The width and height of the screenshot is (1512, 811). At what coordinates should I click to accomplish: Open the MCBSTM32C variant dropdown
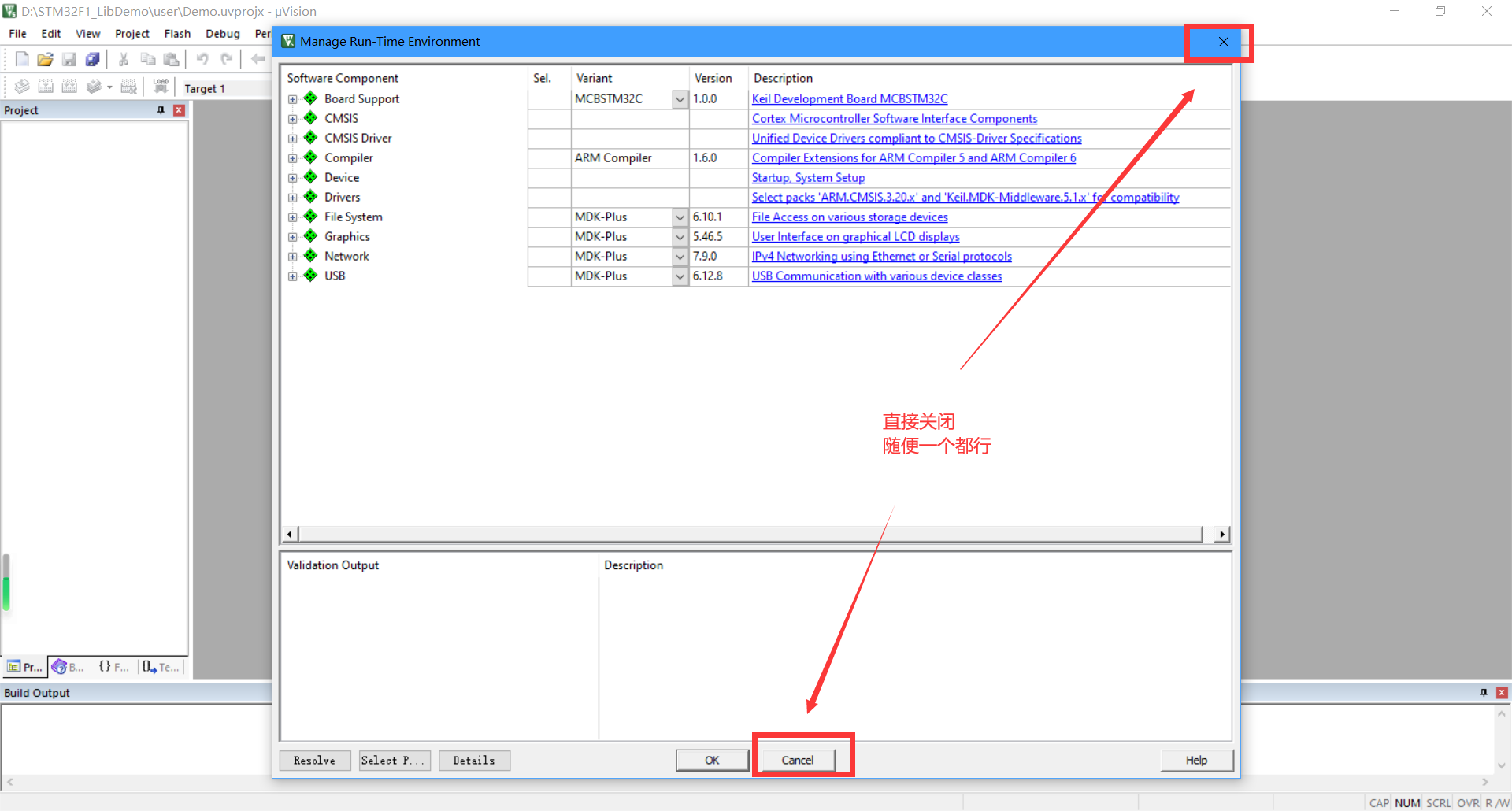[680, 99]
